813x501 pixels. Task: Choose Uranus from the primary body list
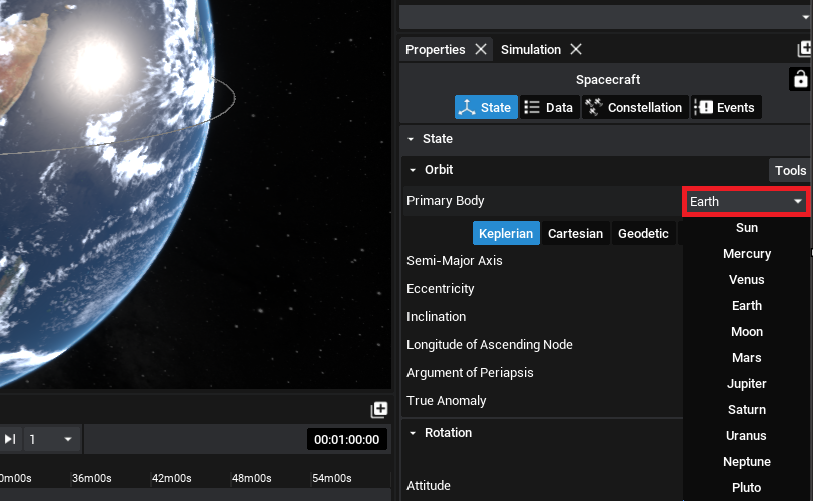[747, 435]
